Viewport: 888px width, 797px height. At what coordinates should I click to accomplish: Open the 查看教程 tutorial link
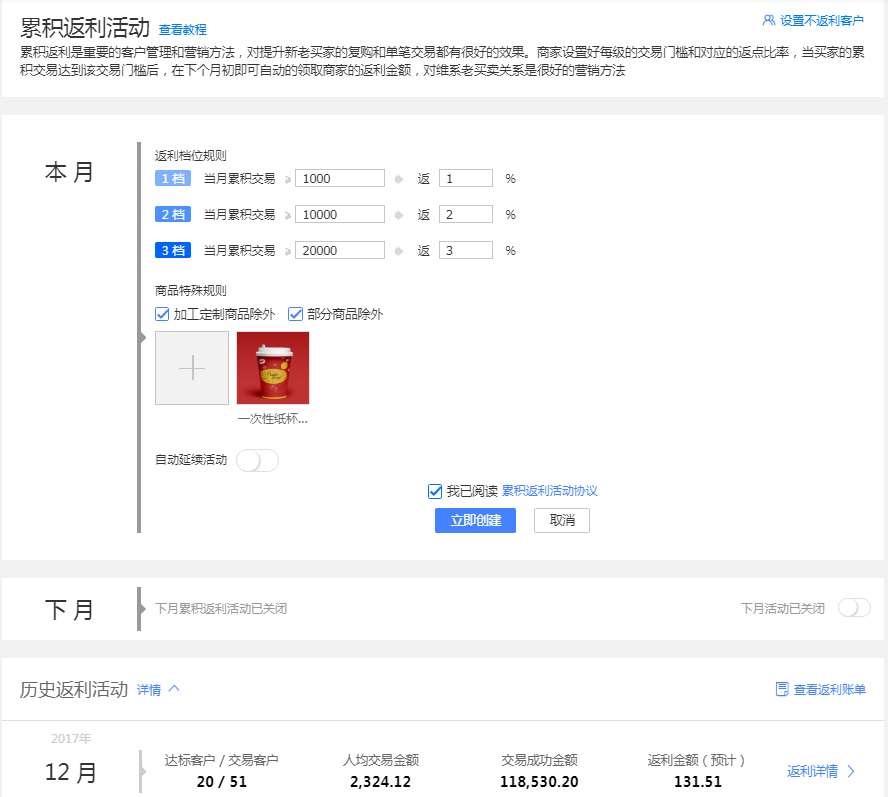(x=183, y=31)
